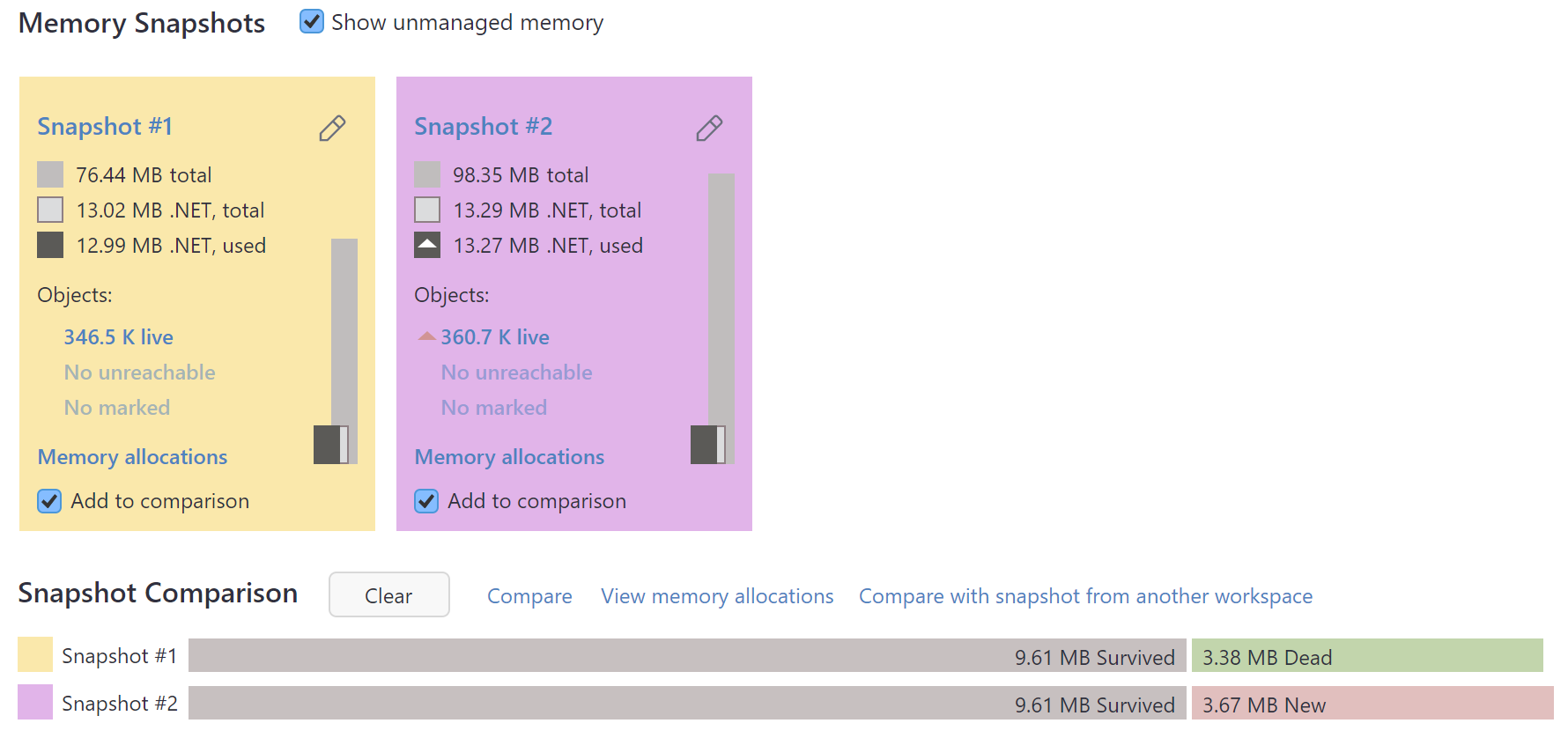Open Compare with snapshot from another workspace
Viewport: 1568px width, 738px height.
pyautogui.click(x=1085, y=595)
